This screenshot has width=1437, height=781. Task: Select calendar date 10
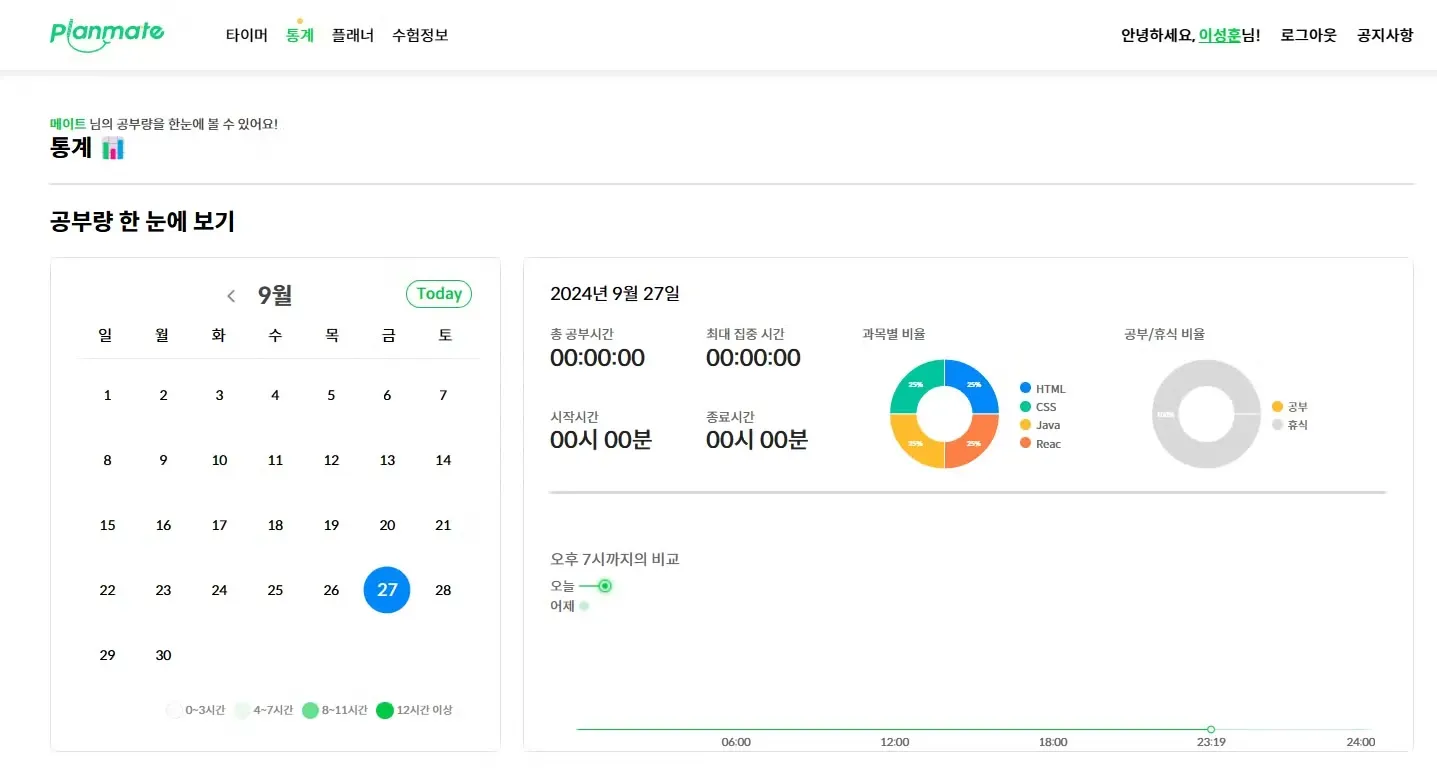point(219,460)
